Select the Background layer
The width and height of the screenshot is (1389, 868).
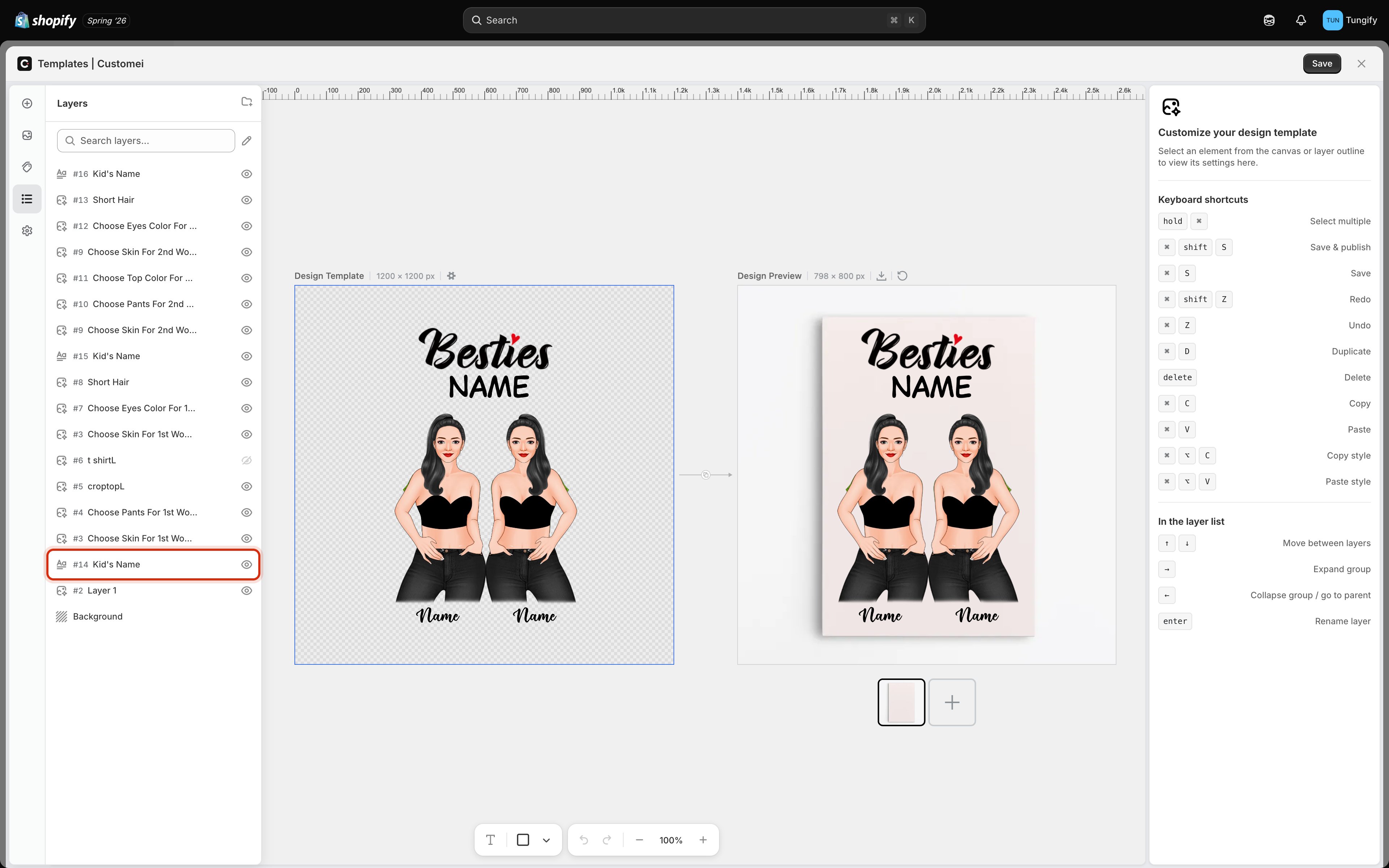click(x=154, y=617)
